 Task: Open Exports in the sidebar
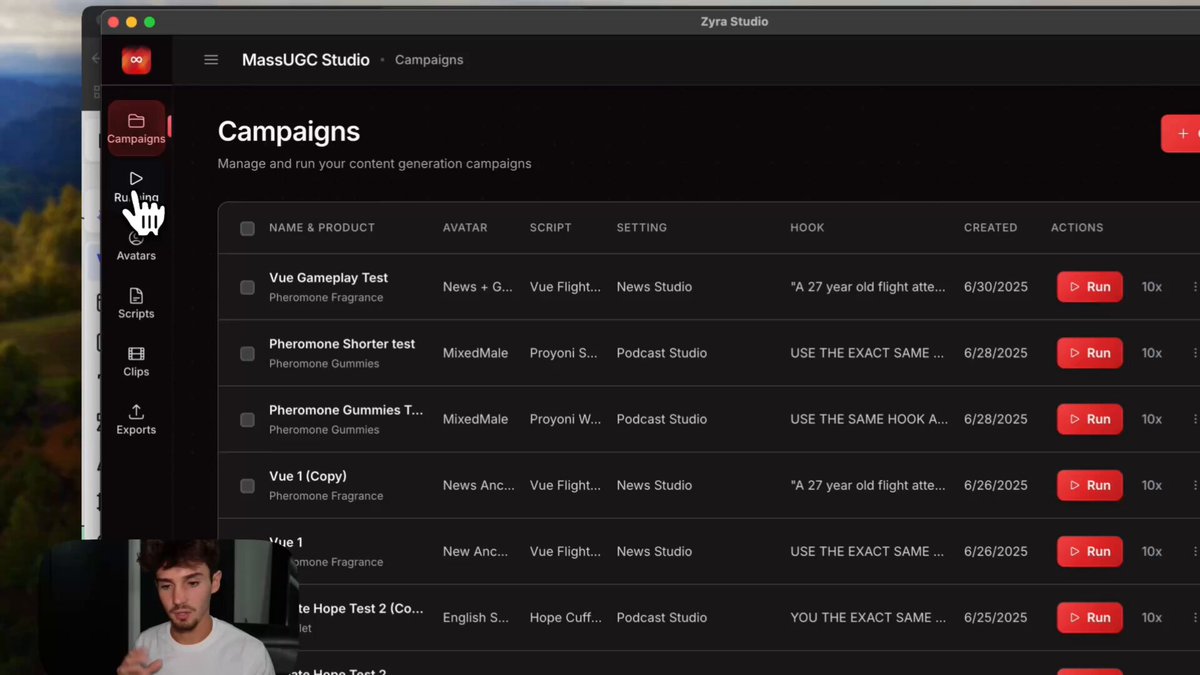click(136, 420)
